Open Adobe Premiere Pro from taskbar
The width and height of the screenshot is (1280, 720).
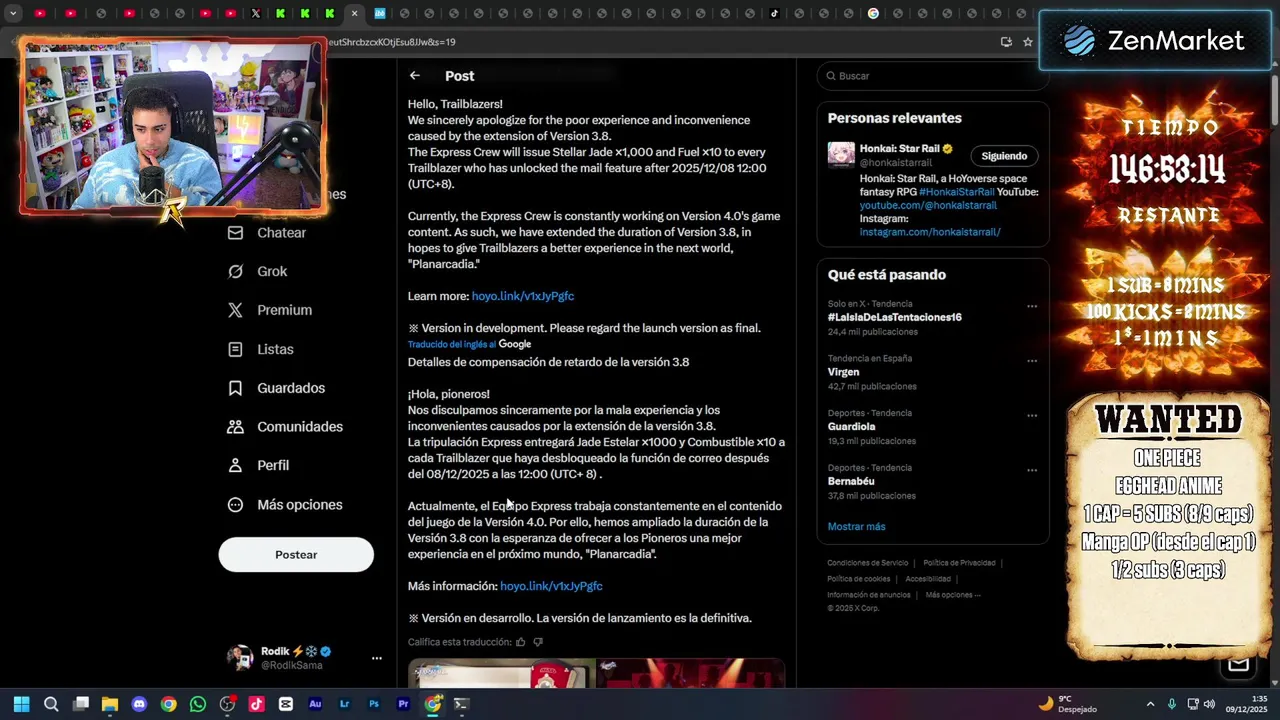click(403, 704)
